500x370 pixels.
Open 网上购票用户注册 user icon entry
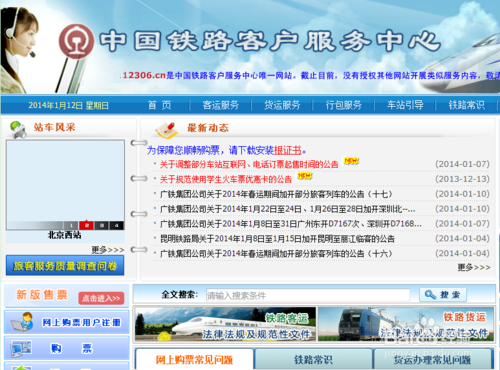[x=67, y=322]
